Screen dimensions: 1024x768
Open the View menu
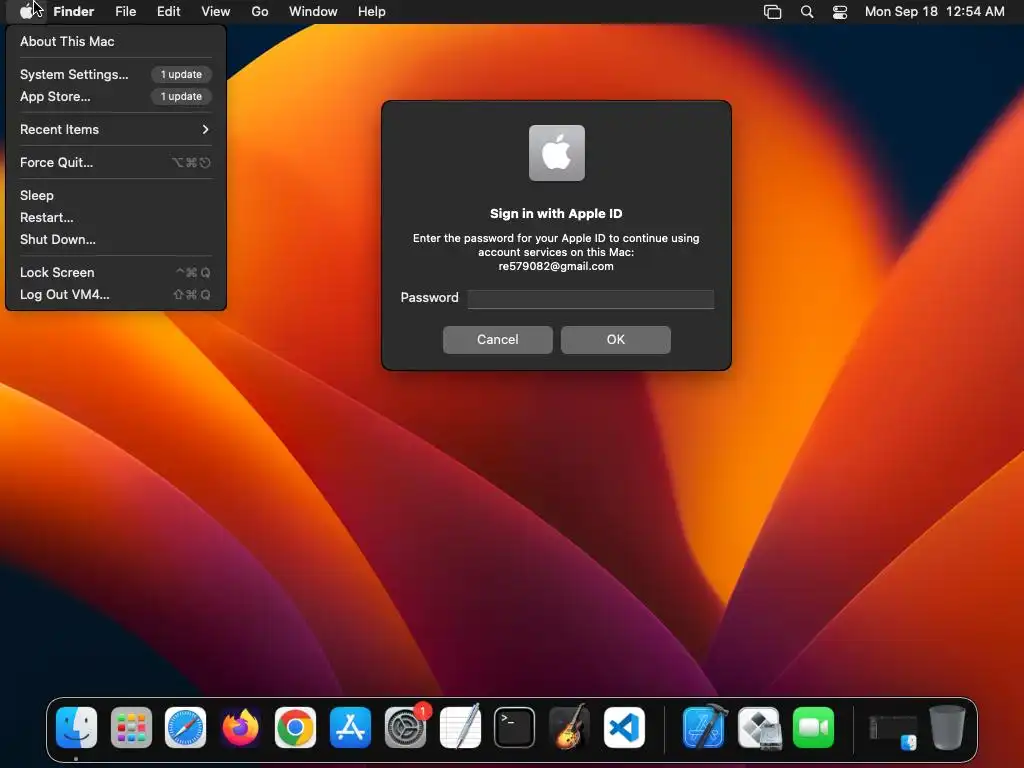(x=216, y=12)
